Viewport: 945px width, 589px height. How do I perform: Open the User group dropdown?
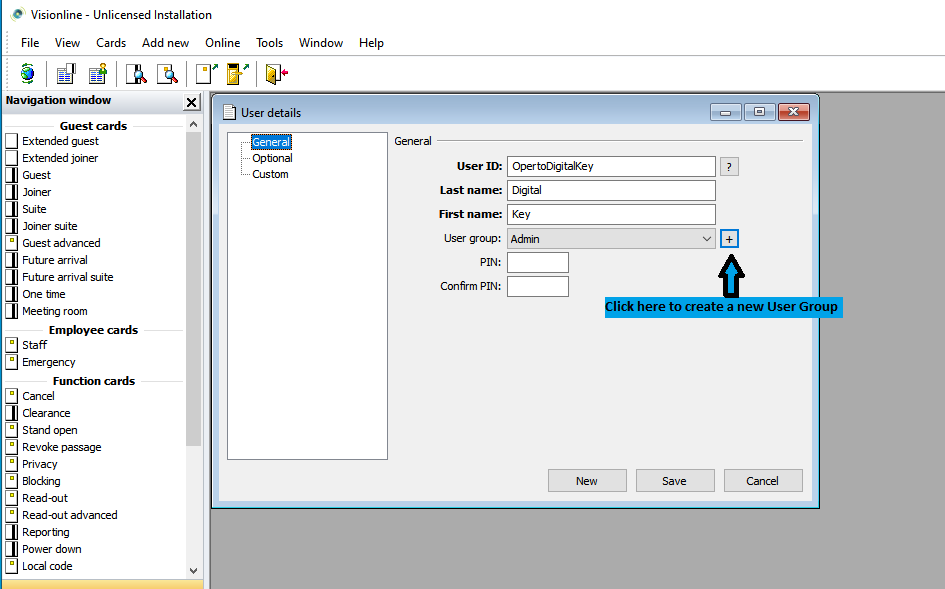706,239
